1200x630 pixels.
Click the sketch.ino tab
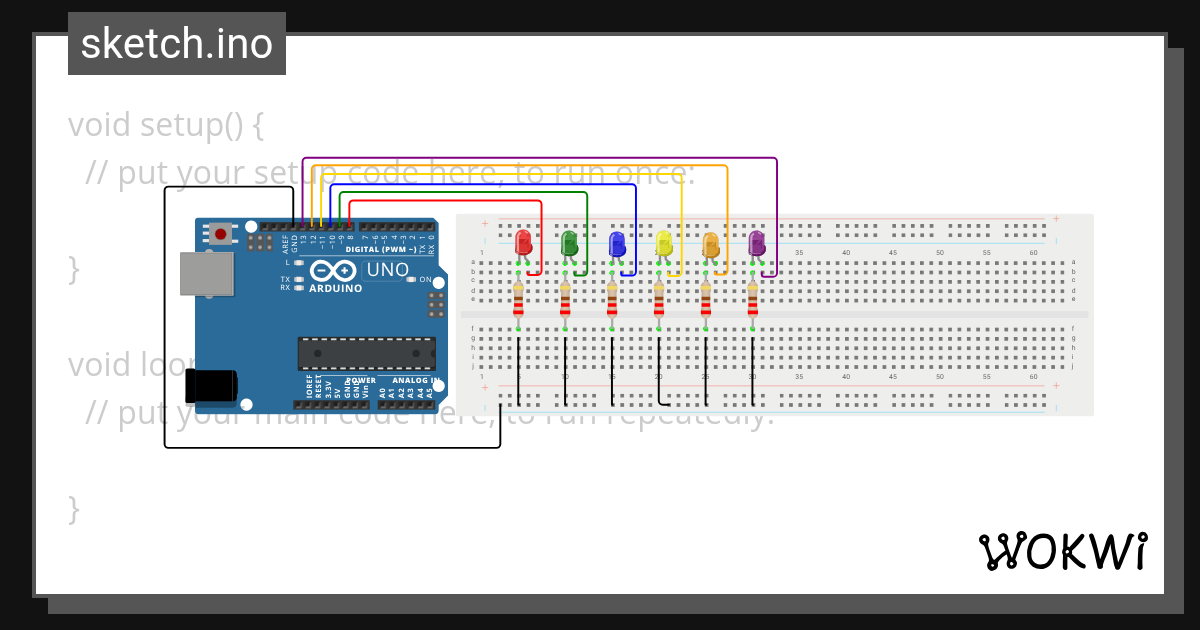[x=176, y=43]
